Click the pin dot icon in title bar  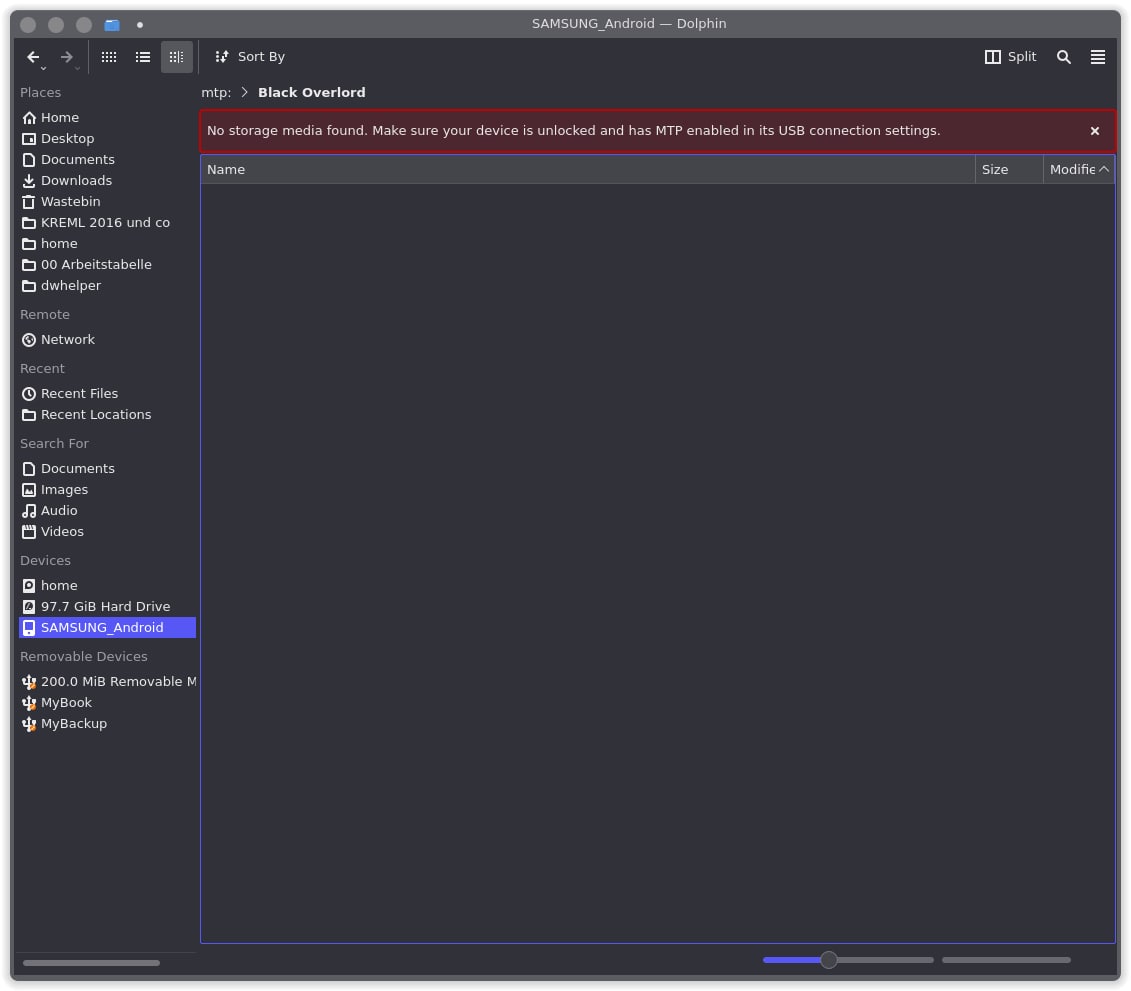click(140, 25)
